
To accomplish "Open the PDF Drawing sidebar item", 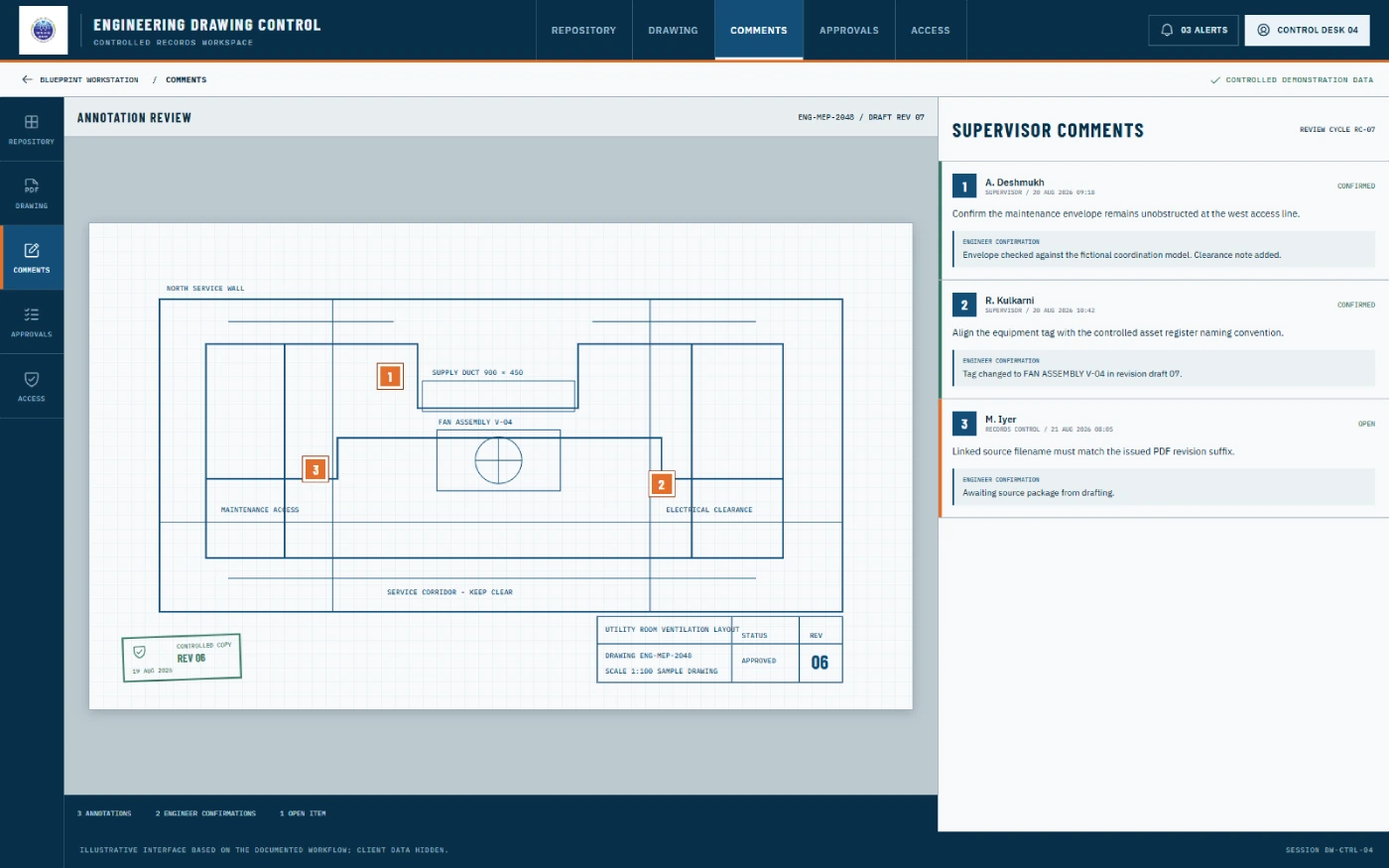I will click(32, 193).
